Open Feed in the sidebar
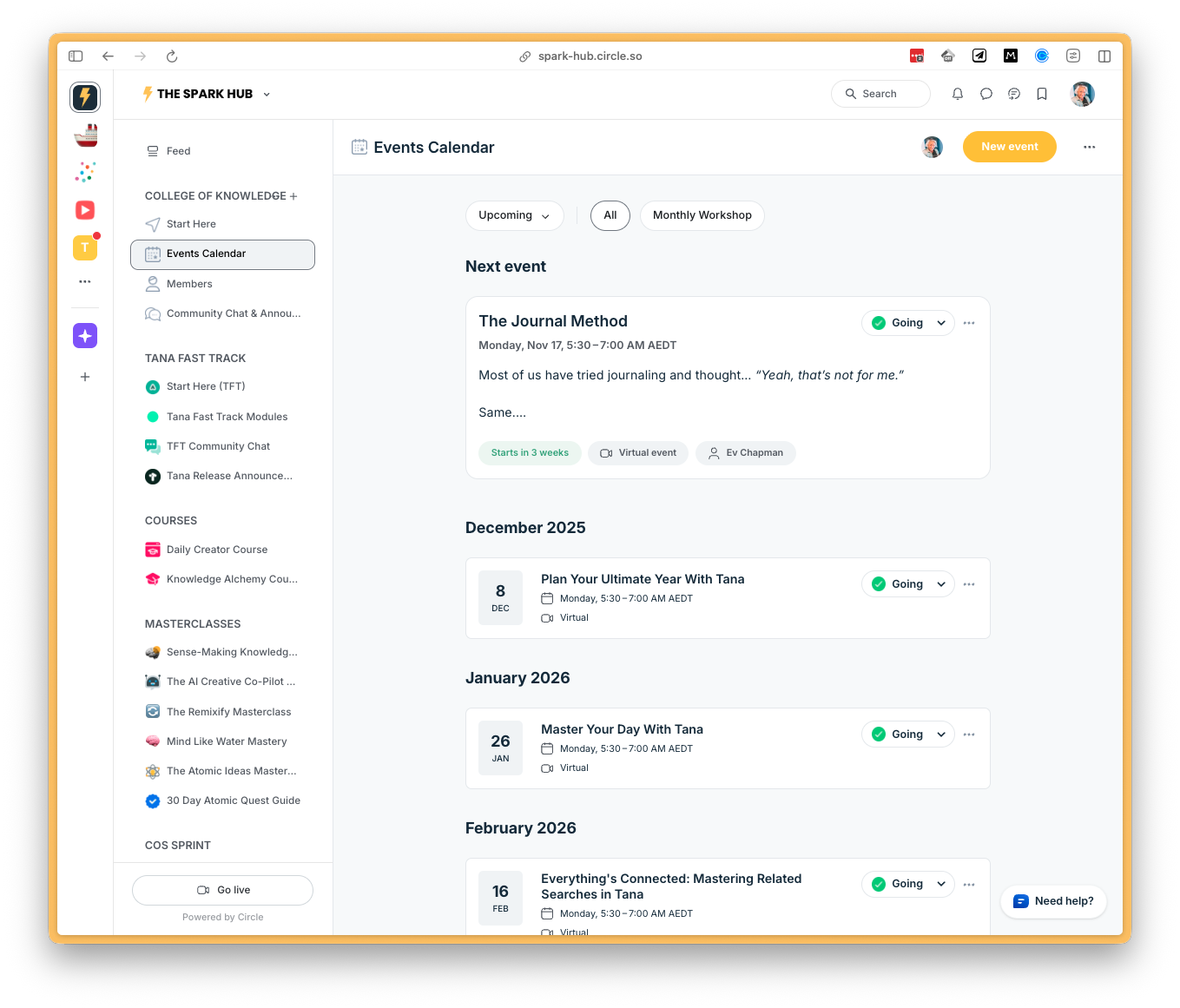Image resolution: width=1180 pixels, height=1008 pixels. point(223,151)
